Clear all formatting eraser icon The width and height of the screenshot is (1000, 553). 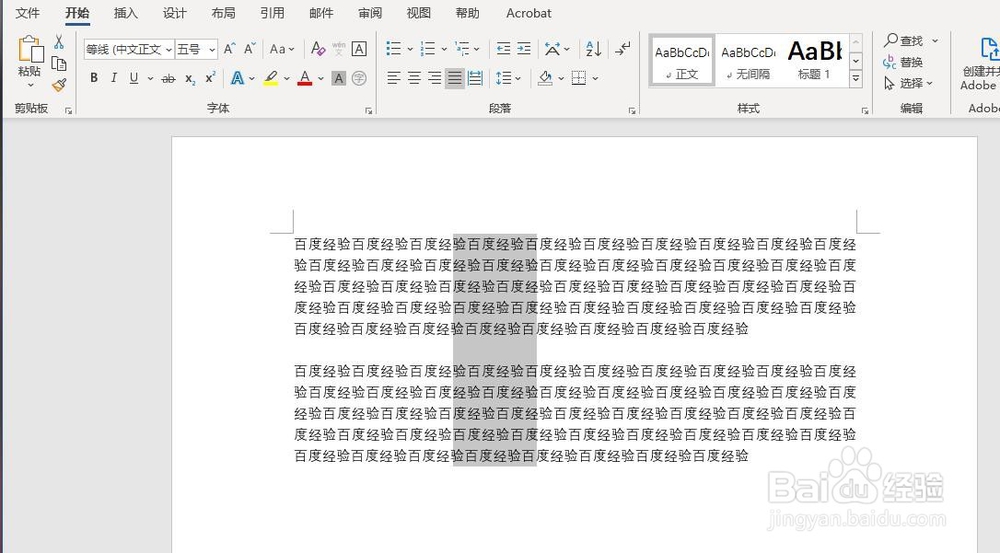(x=318, y=49)
